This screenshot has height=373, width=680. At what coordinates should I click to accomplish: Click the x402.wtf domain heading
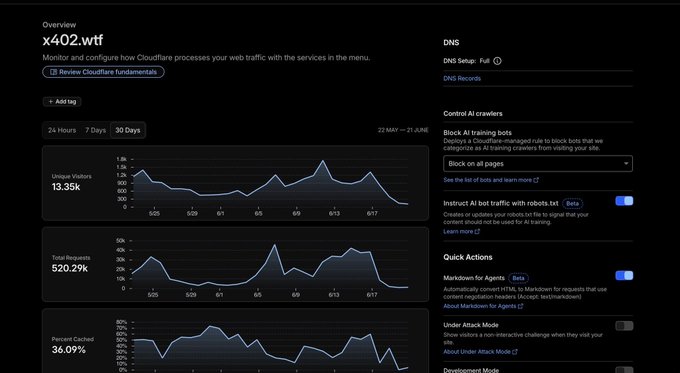tap(73, 40)
